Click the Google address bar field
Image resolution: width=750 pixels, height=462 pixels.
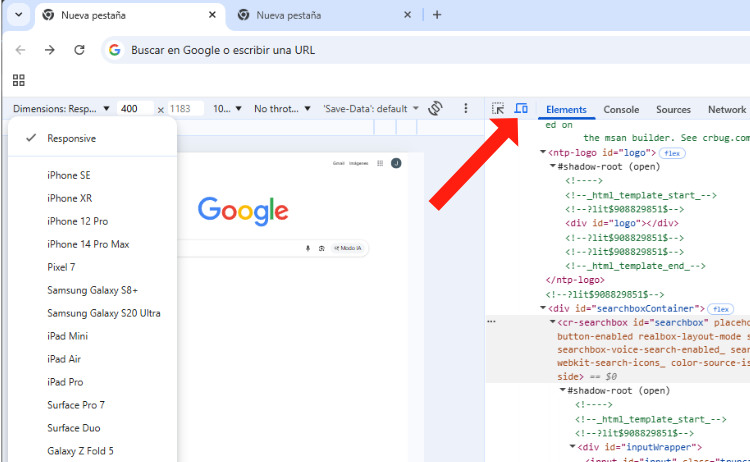coord(426,50)
